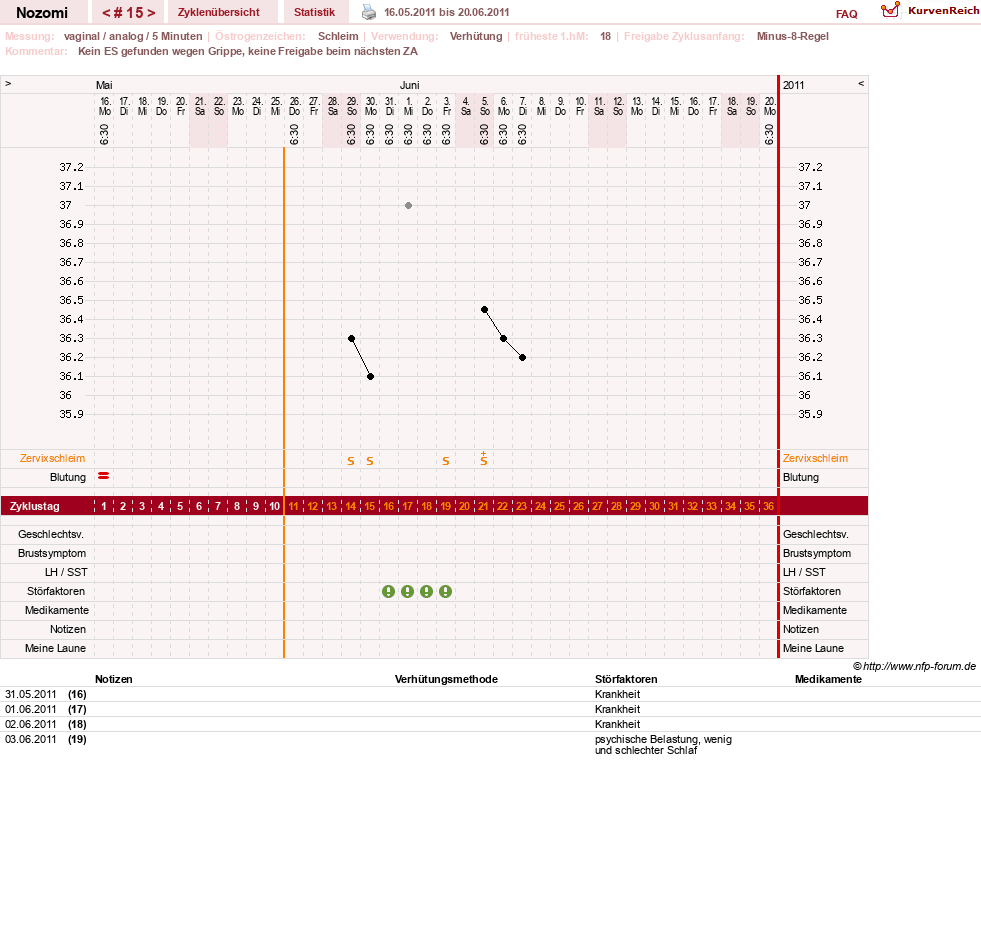This screenshot has width=981, height=952.
Task: Click the 01.06.2011 (17) notes row
Action: click(x=490, y=709)
